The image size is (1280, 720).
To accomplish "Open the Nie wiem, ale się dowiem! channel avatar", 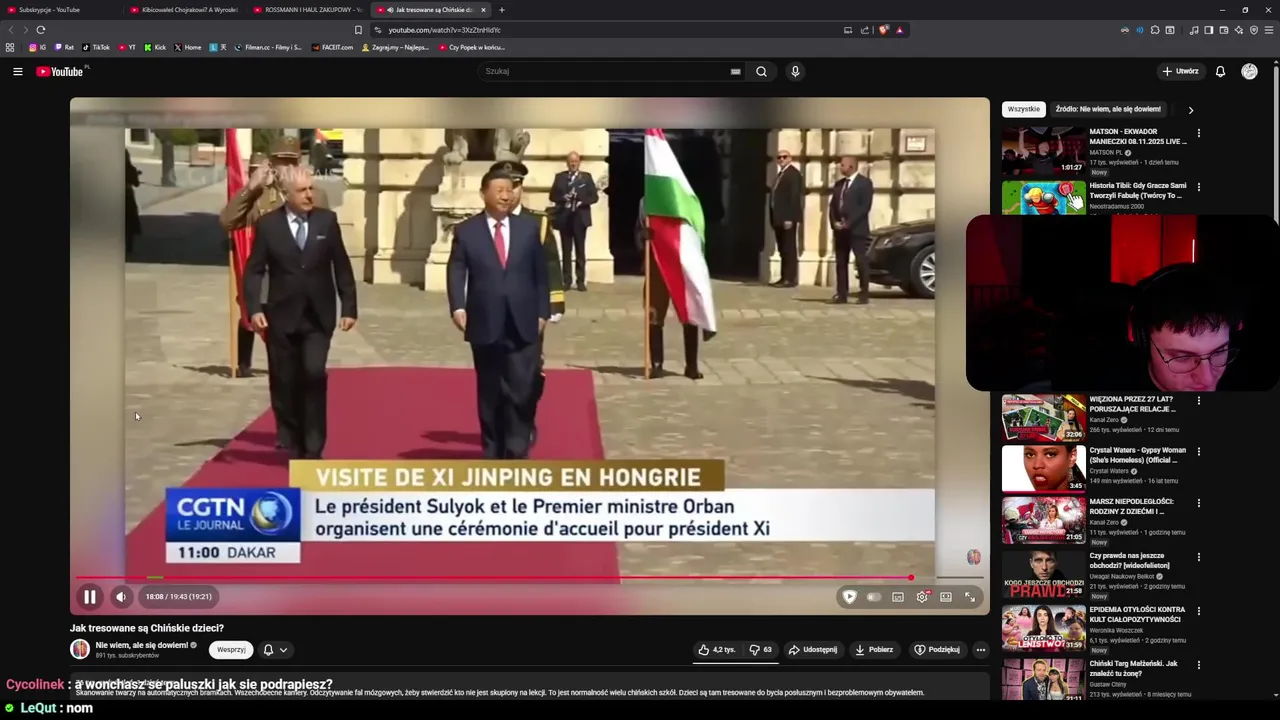I will [80, 649].
